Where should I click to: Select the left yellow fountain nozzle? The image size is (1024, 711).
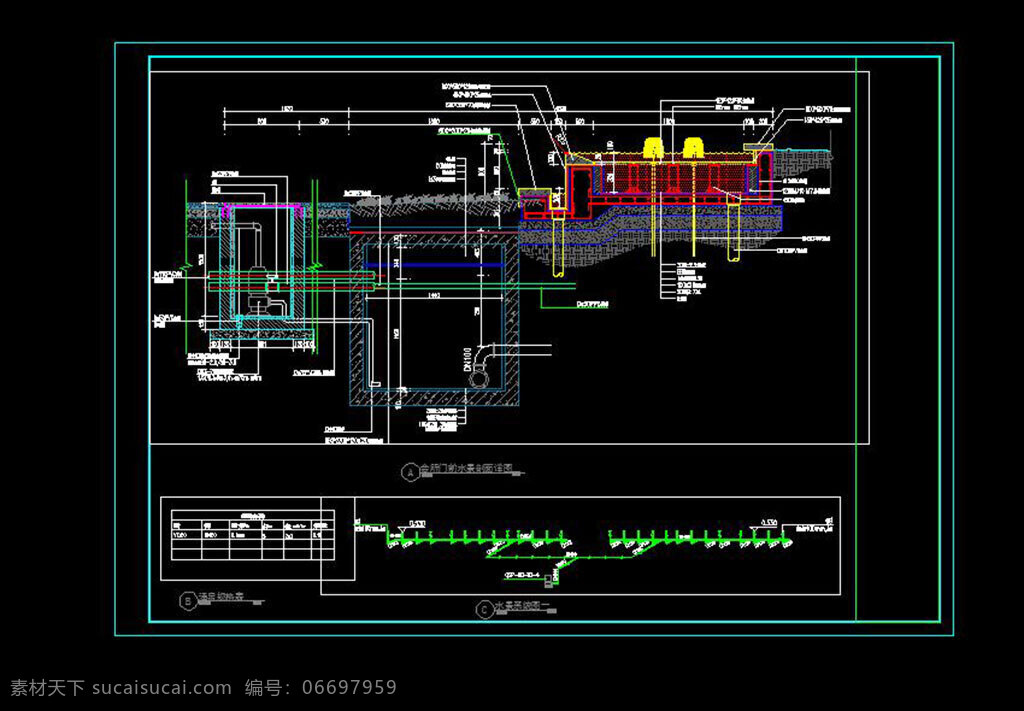pos(654,148)
